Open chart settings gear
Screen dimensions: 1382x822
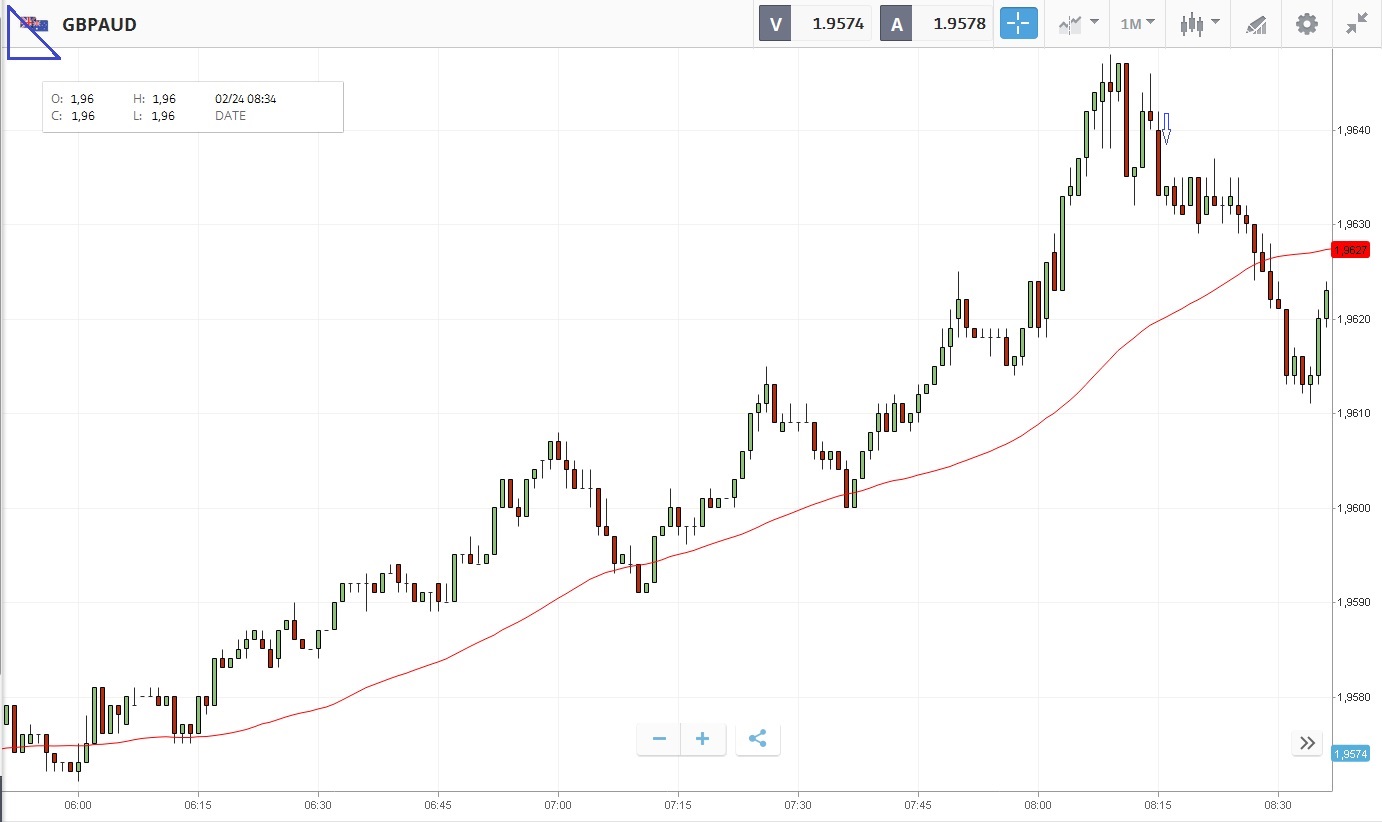point(1306,24)
